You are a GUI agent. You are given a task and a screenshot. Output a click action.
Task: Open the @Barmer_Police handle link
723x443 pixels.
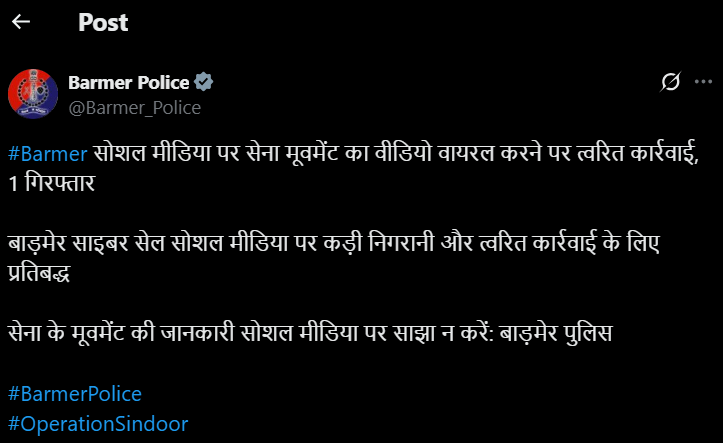pos(134,107)
